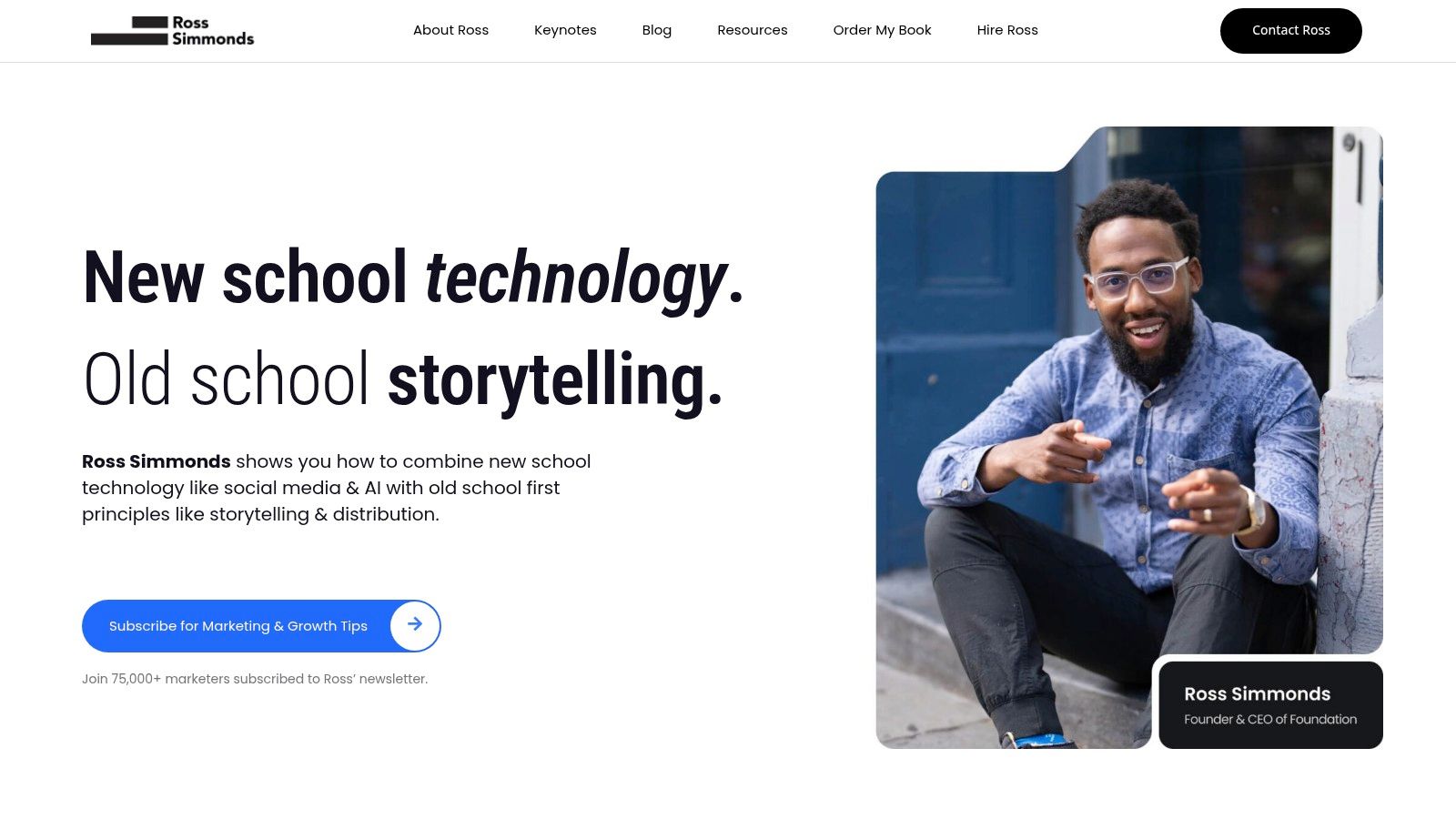This screenshot has height=819, width=1456.
Task: Click the italic word 'technology' in headline
Action: pyautogui.click(x=576, y=278)
